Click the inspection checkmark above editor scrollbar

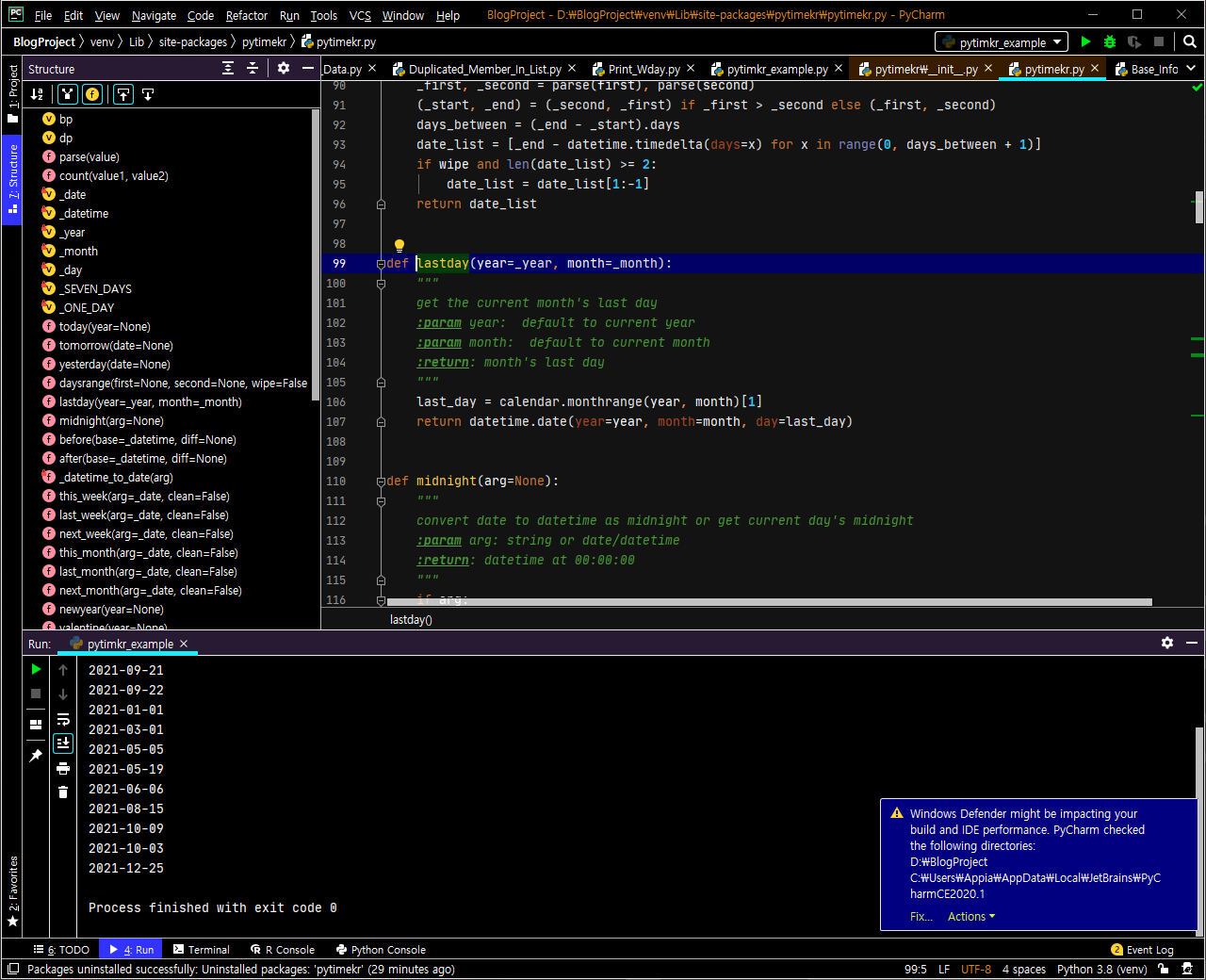pyautogui.click(x=1197, y=87)
